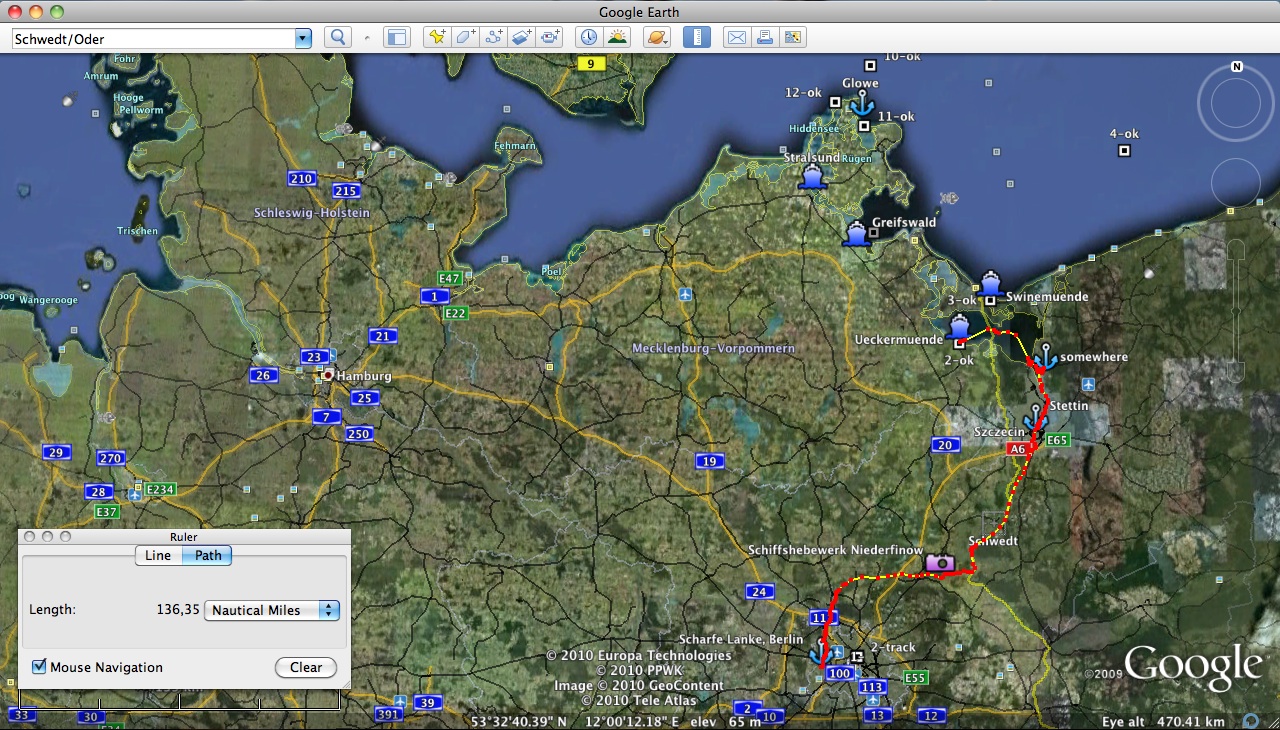Click the Hamburg city marker

click(x=328, y=375)
